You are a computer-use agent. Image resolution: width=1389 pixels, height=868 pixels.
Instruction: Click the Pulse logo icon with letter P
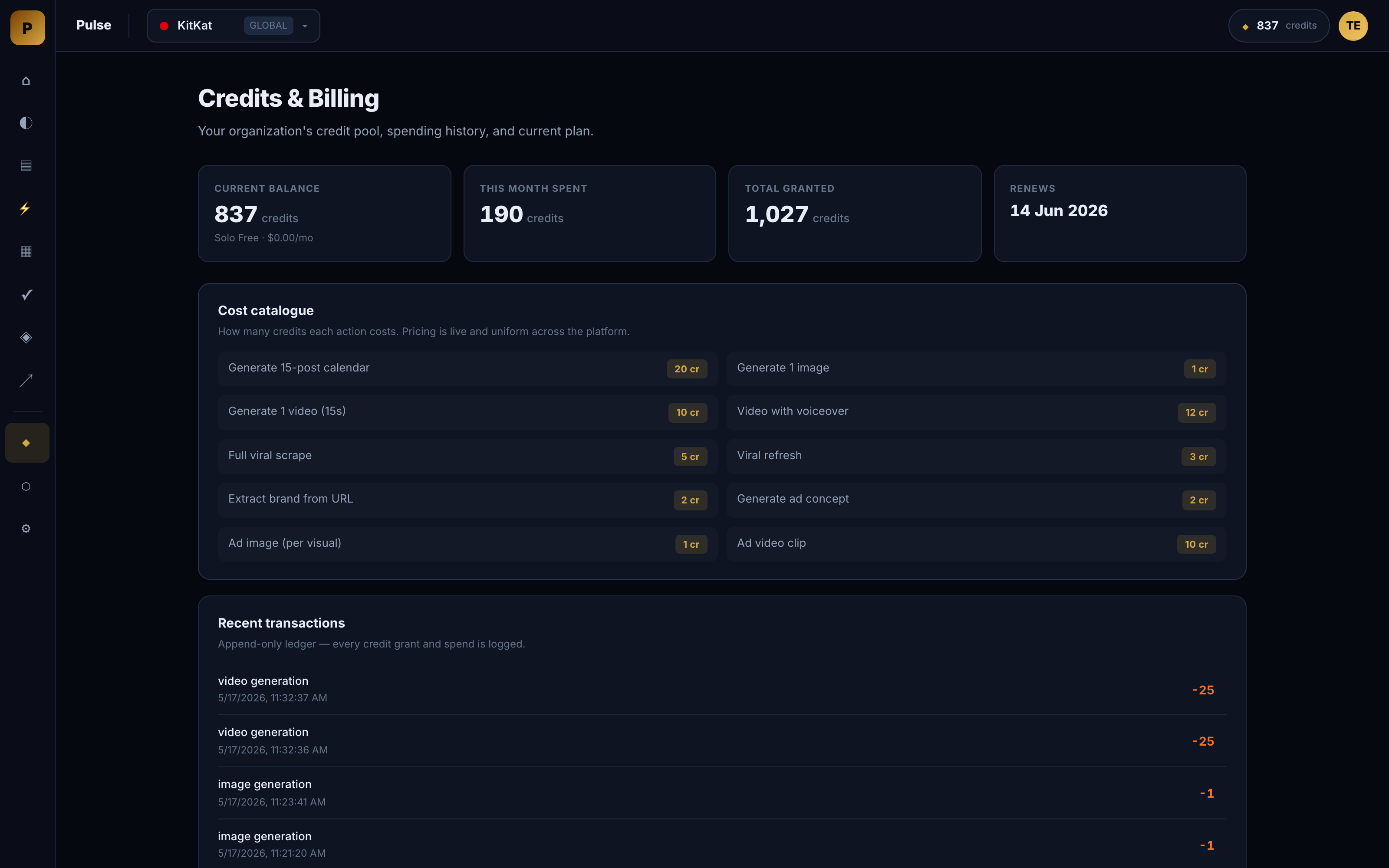(x=27, y=27)
